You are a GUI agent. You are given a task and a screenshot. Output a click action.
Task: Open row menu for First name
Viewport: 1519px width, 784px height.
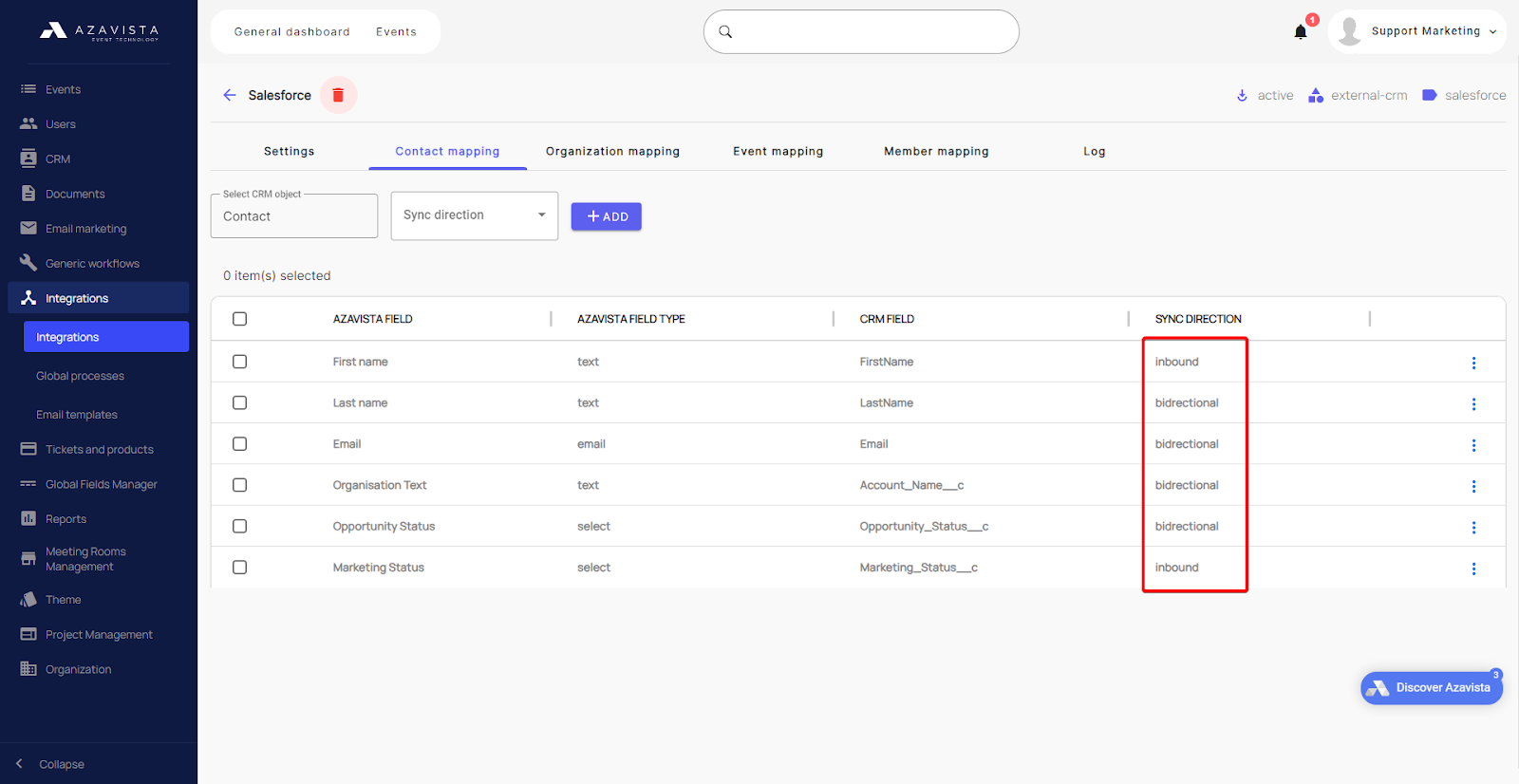click(x=1473, y=363)
